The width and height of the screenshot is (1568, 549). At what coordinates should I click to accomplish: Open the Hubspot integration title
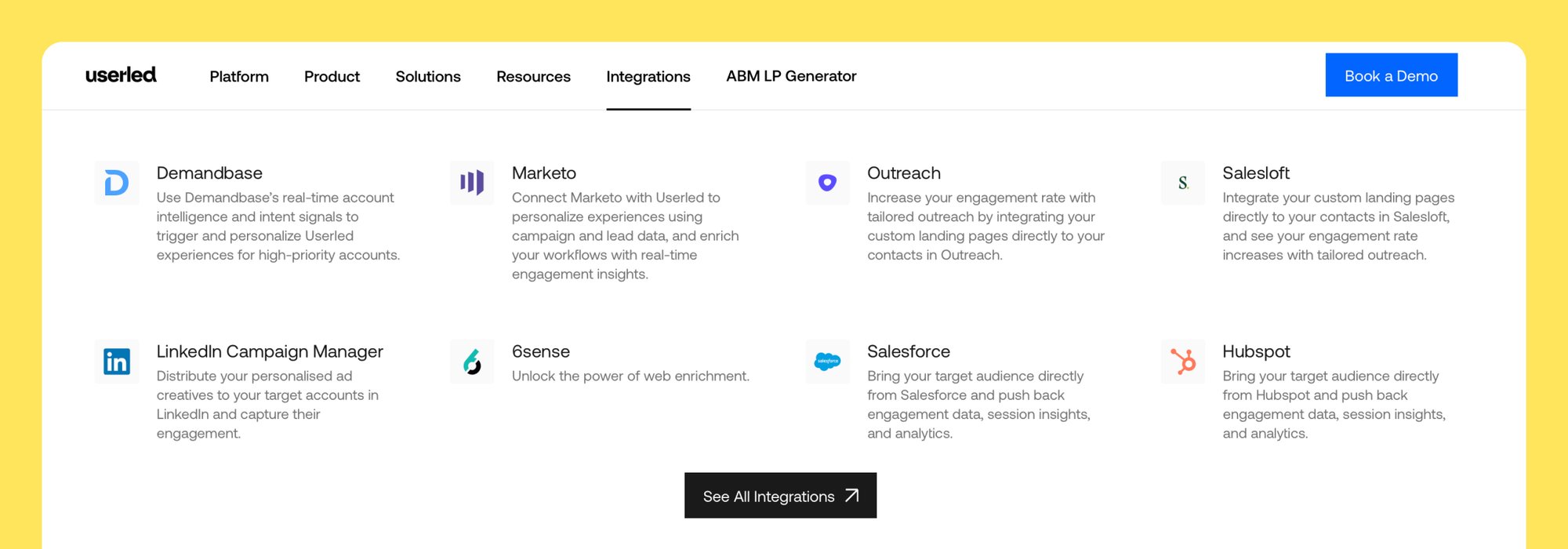pyautogui.click(x=1256, y=351)
